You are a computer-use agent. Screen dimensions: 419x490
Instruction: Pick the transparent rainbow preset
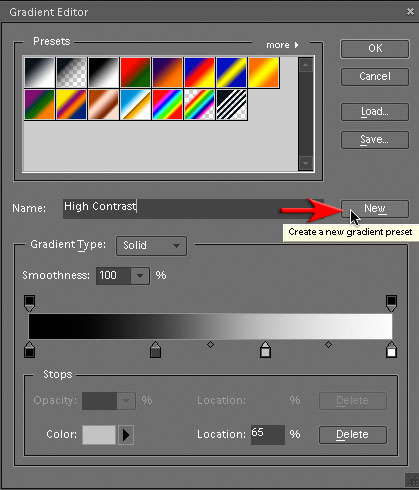[x=199, y=104]
